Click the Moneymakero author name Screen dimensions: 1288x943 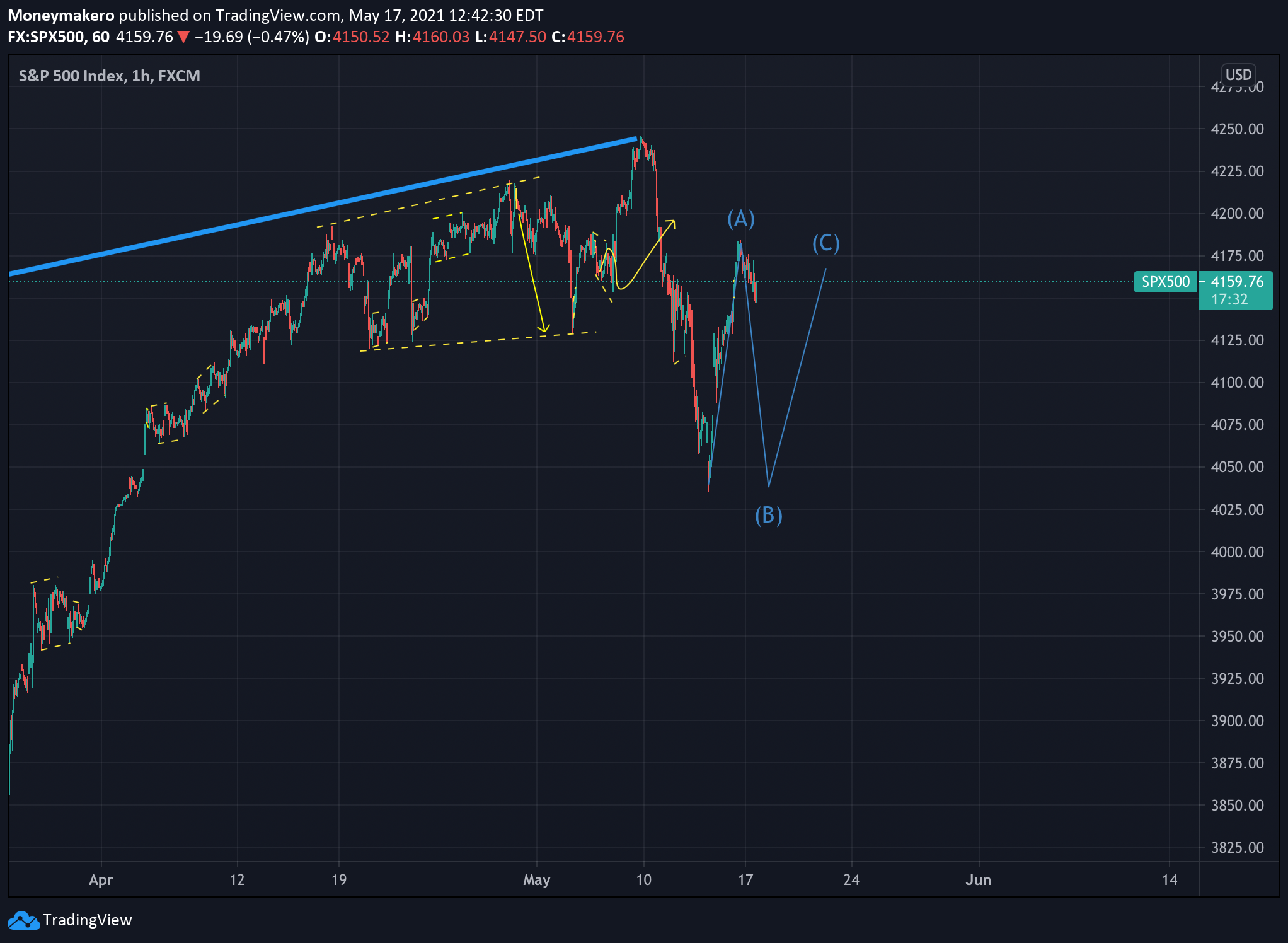point(61,15)
